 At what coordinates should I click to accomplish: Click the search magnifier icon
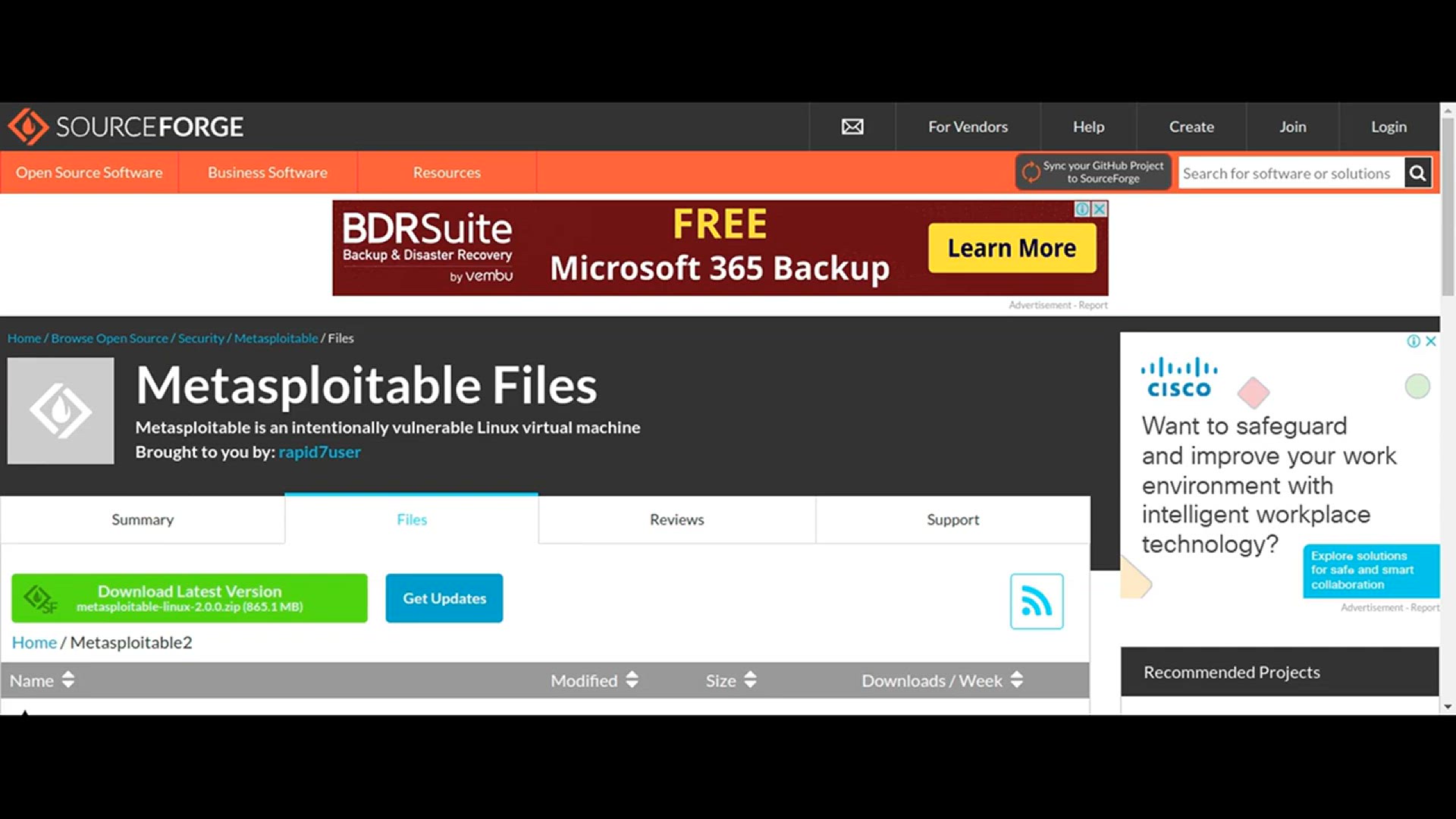(1417, 174)
